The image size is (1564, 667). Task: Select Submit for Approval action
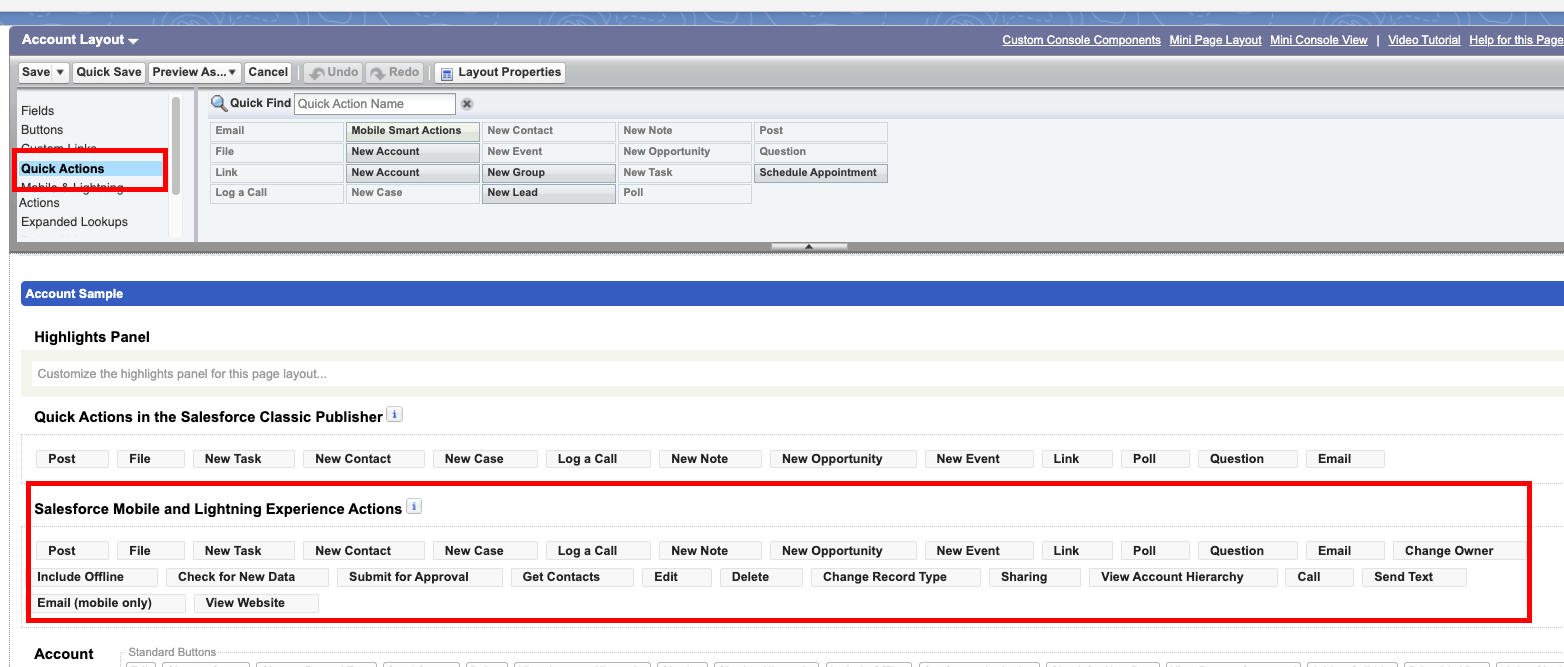click(x=419, y=577)
